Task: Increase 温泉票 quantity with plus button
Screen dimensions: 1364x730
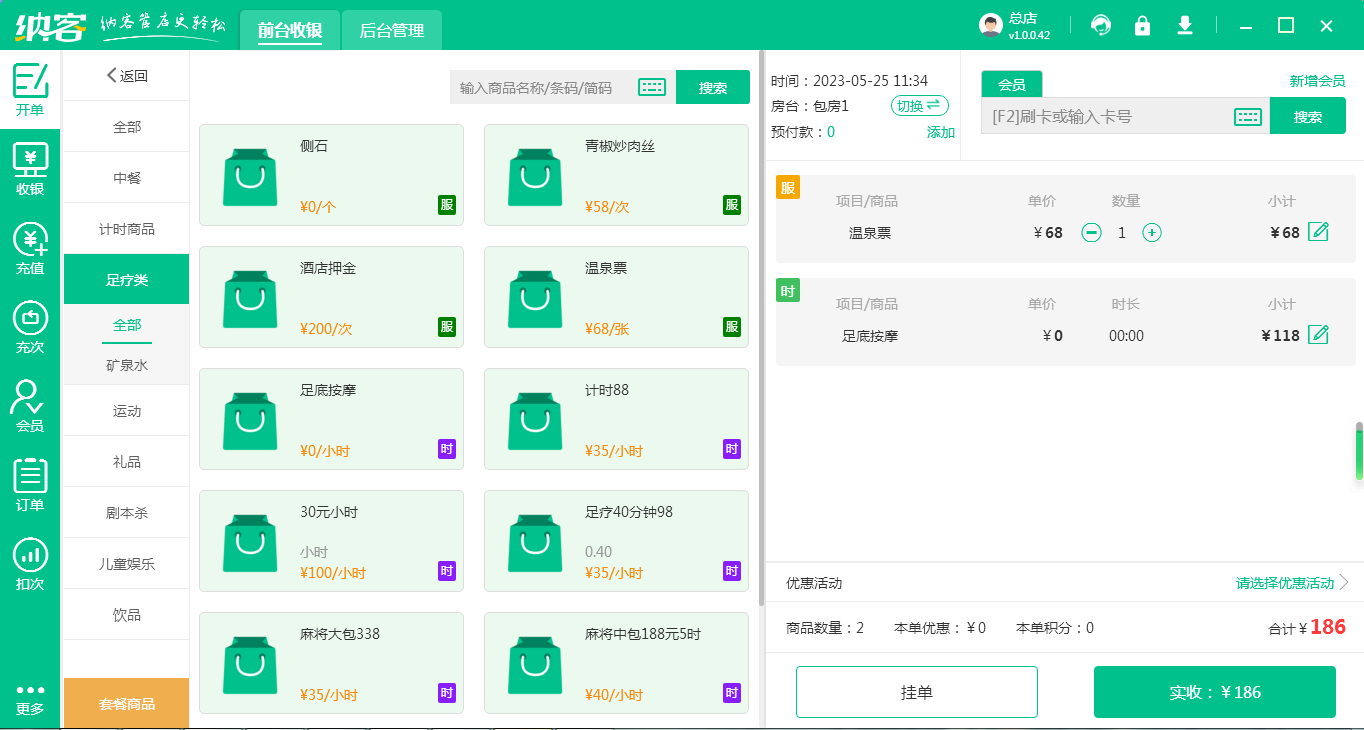Action: [x=1152, y=232]
